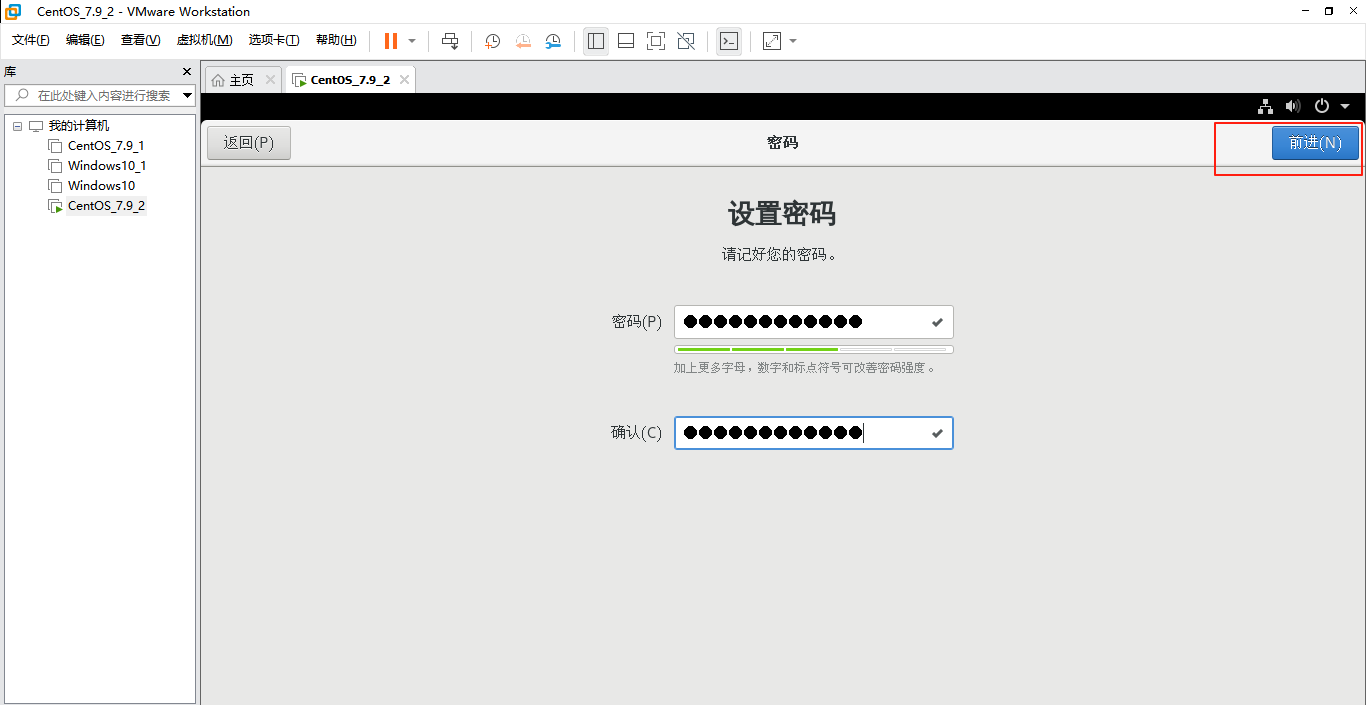1366x705 pixels.
Task: Click the guest sound device icon
Action: coord(1293,105)
